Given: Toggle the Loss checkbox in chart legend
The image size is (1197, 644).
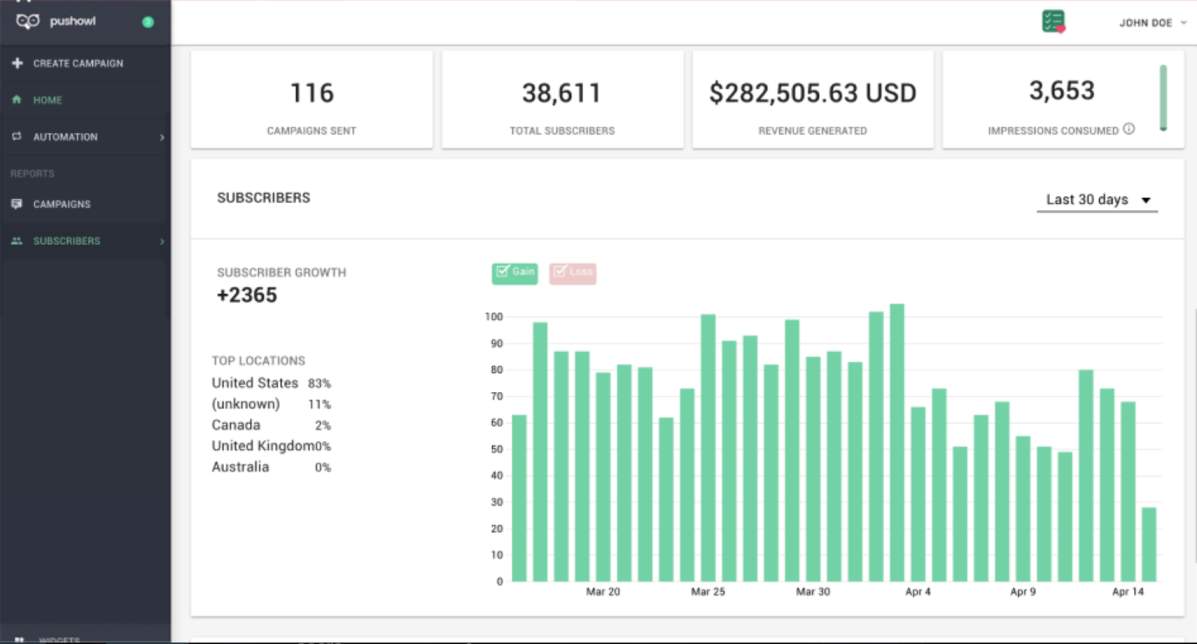Looking at the screenshot, I should 561,272.
